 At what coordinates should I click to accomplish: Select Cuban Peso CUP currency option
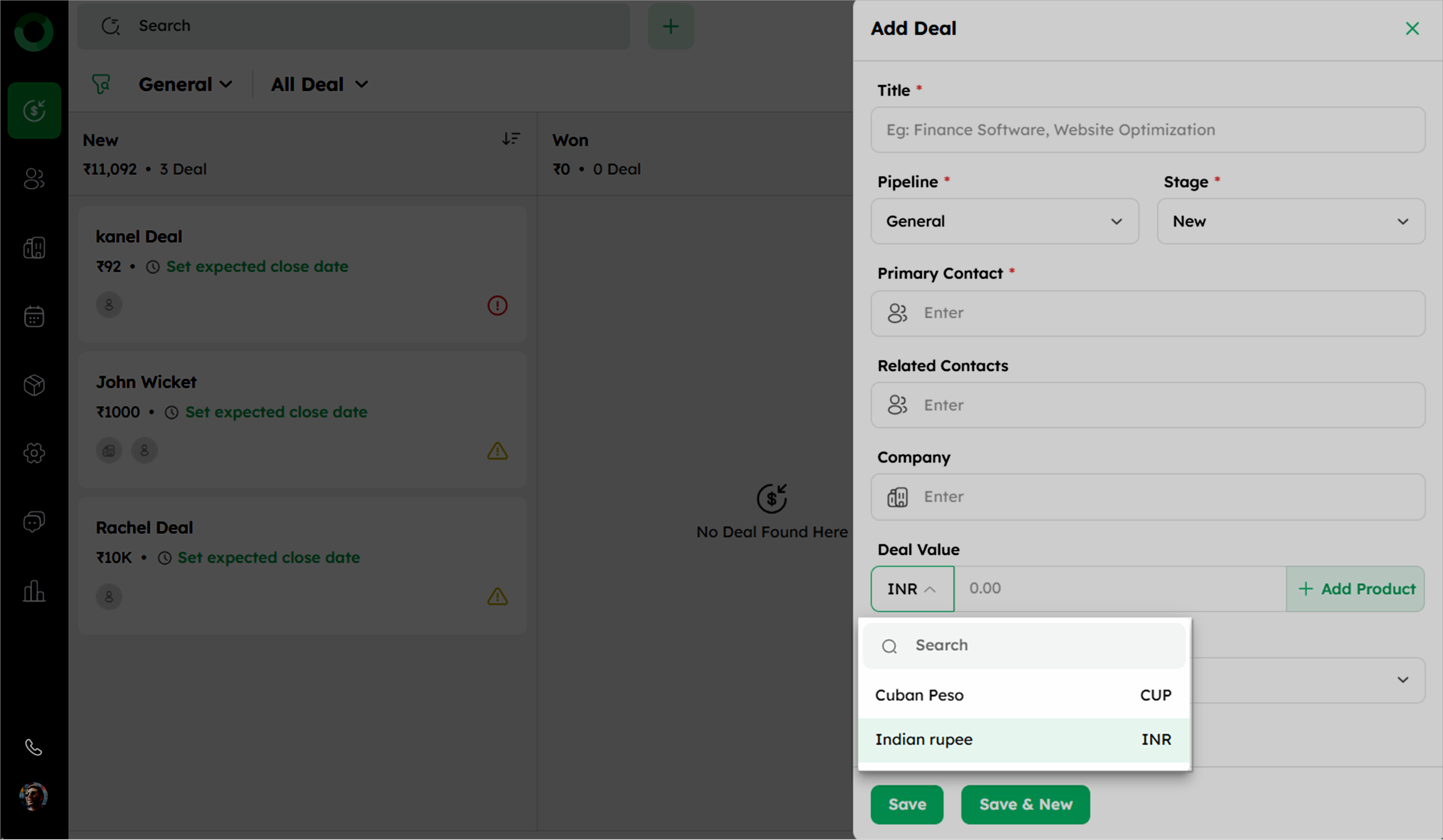(x=1023, y=695)
